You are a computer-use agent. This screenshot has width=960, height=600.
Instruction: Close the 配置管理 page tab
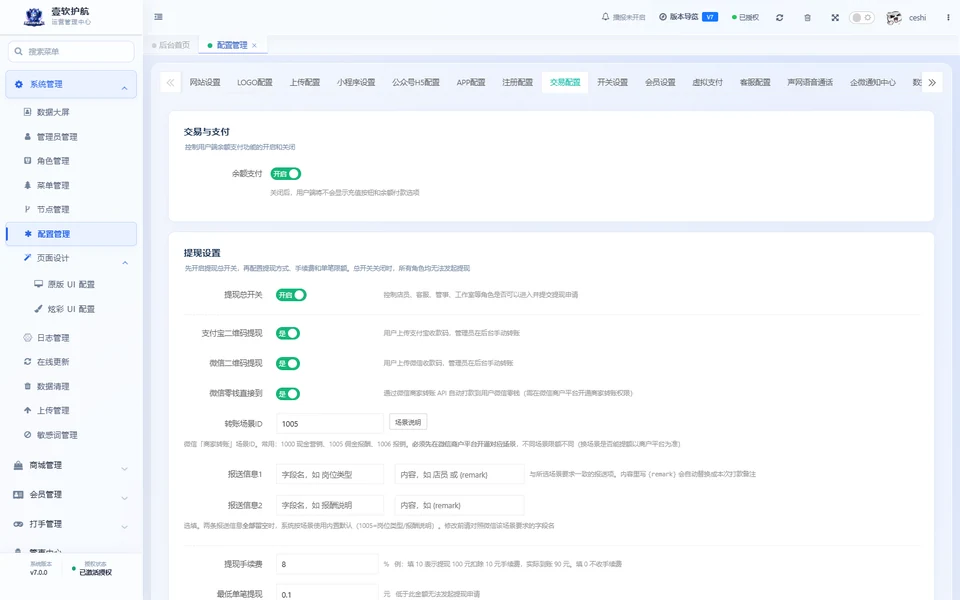click(254, 45)
